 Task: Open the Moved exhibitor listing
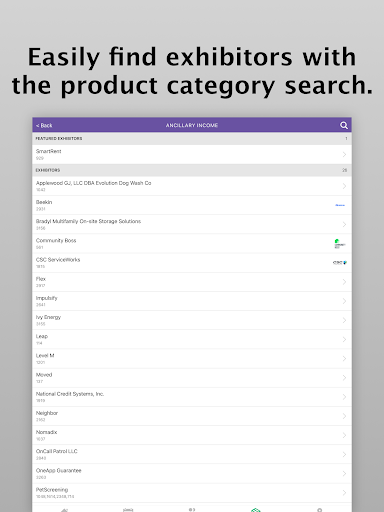[192, 378]
